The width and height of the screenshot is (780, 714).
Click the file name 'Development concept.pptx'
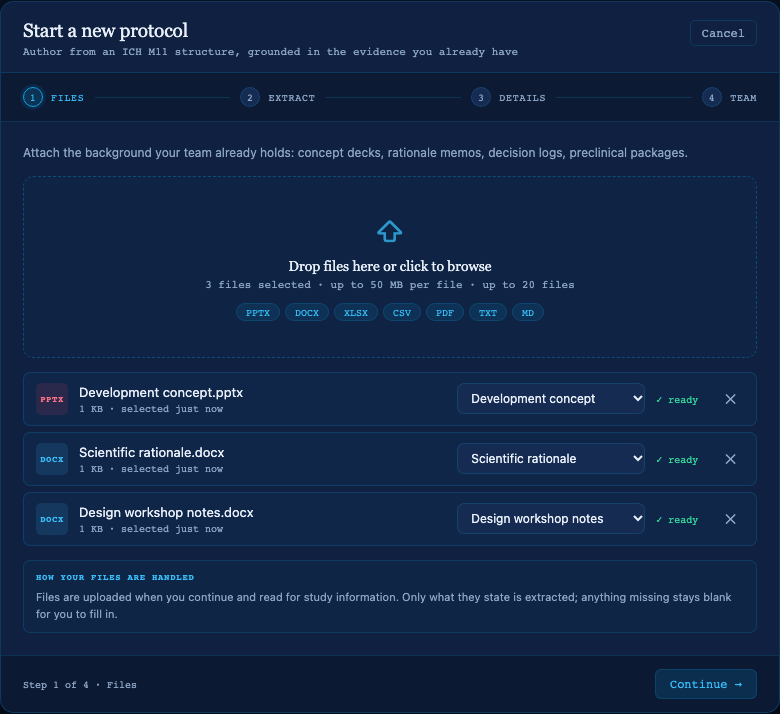point(161,393)
